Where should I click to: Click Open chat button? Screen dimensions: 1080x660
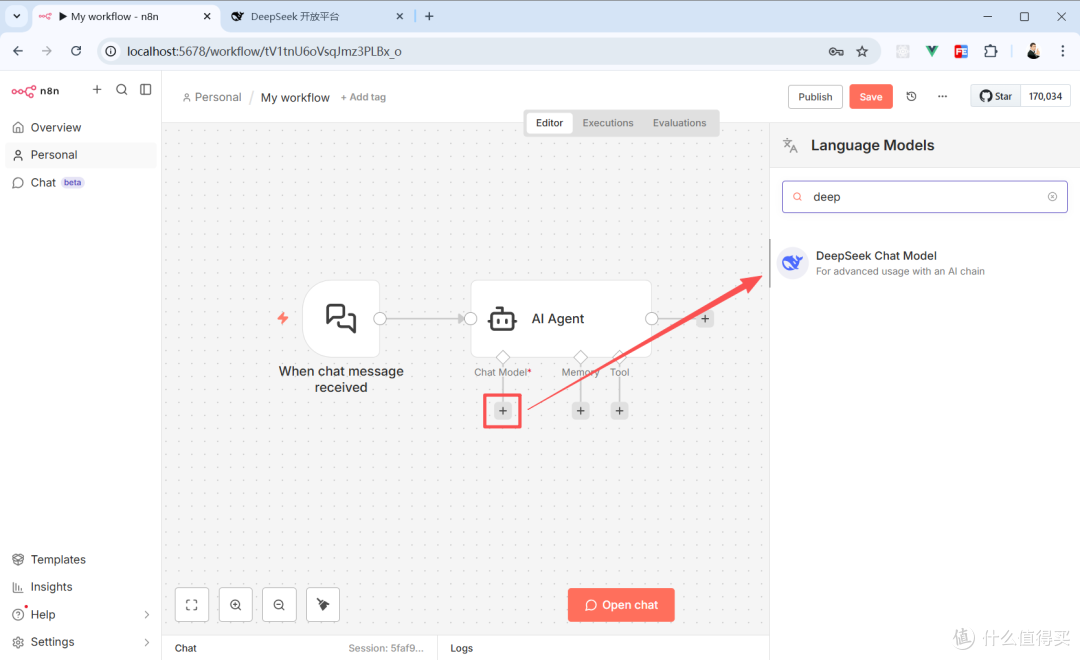click(621, 605)
